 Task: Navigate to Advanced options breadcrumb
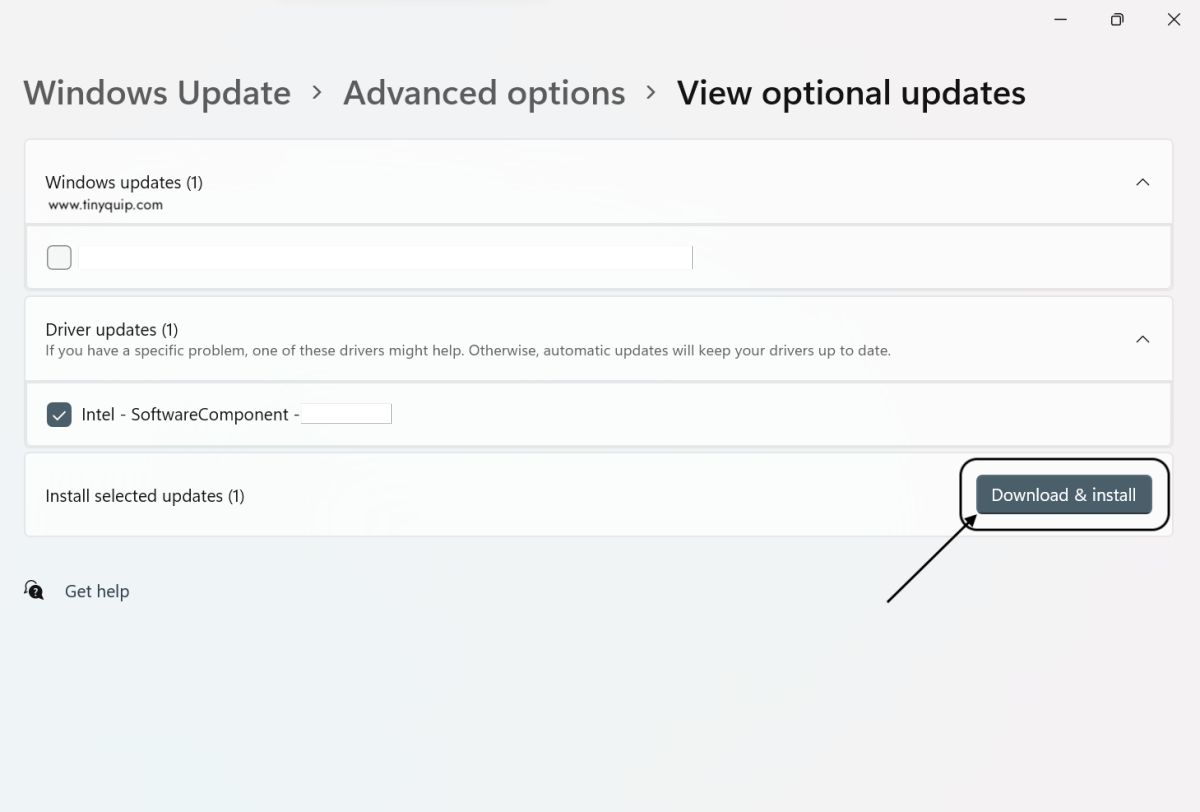point(484,93)
